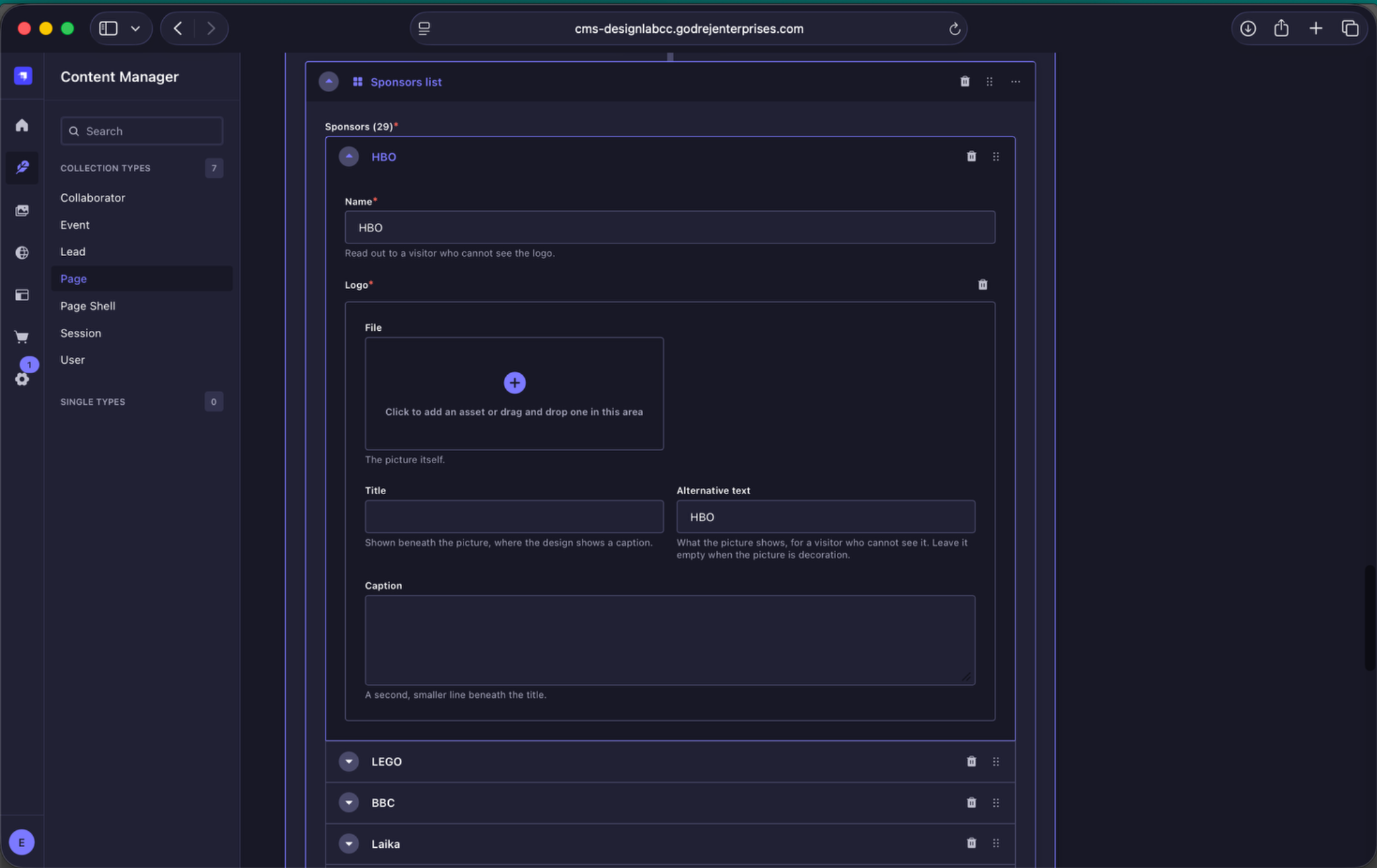
Task: Expand the Laika sponsor entry
Action: click(x=348, y=843)
